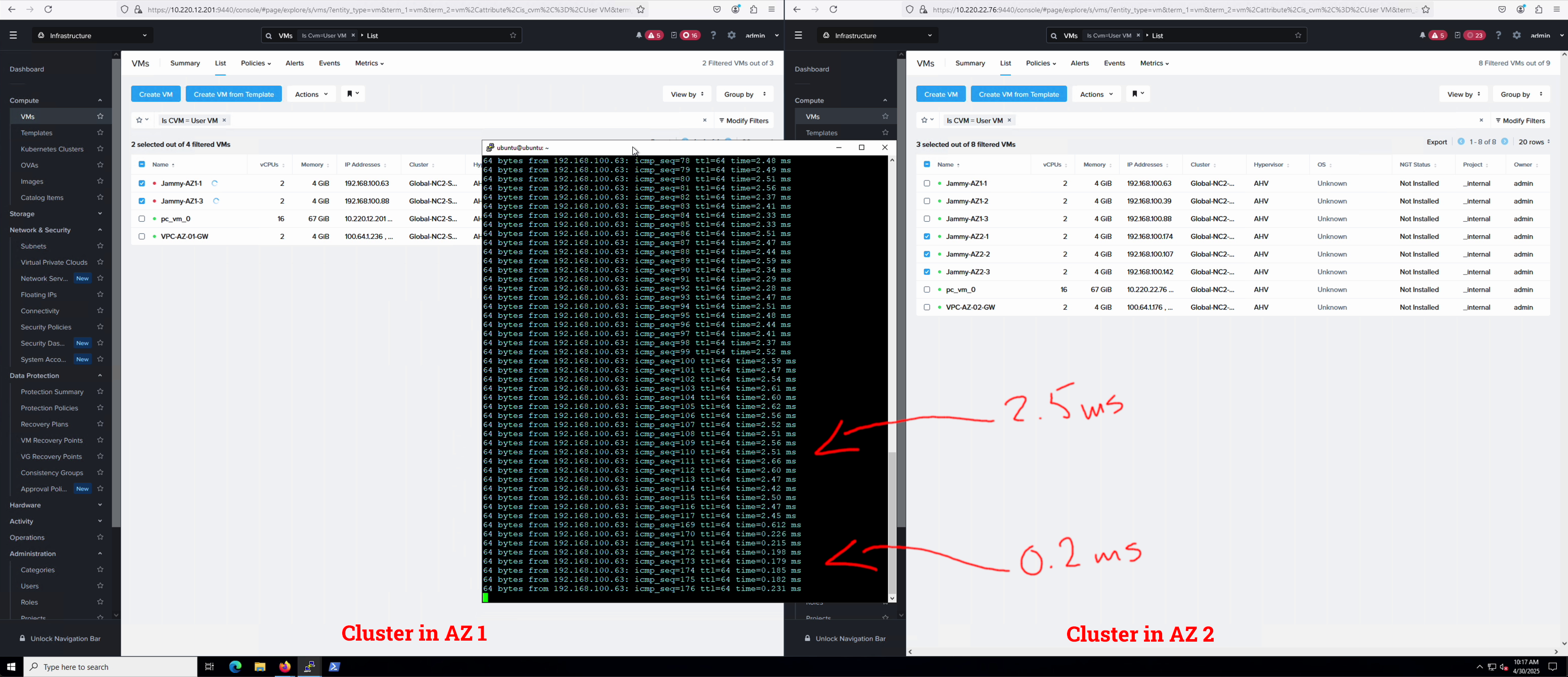Click Modify Filters in AZ 1
Screen dimensions: 1568x677
[x=744, y=120]
